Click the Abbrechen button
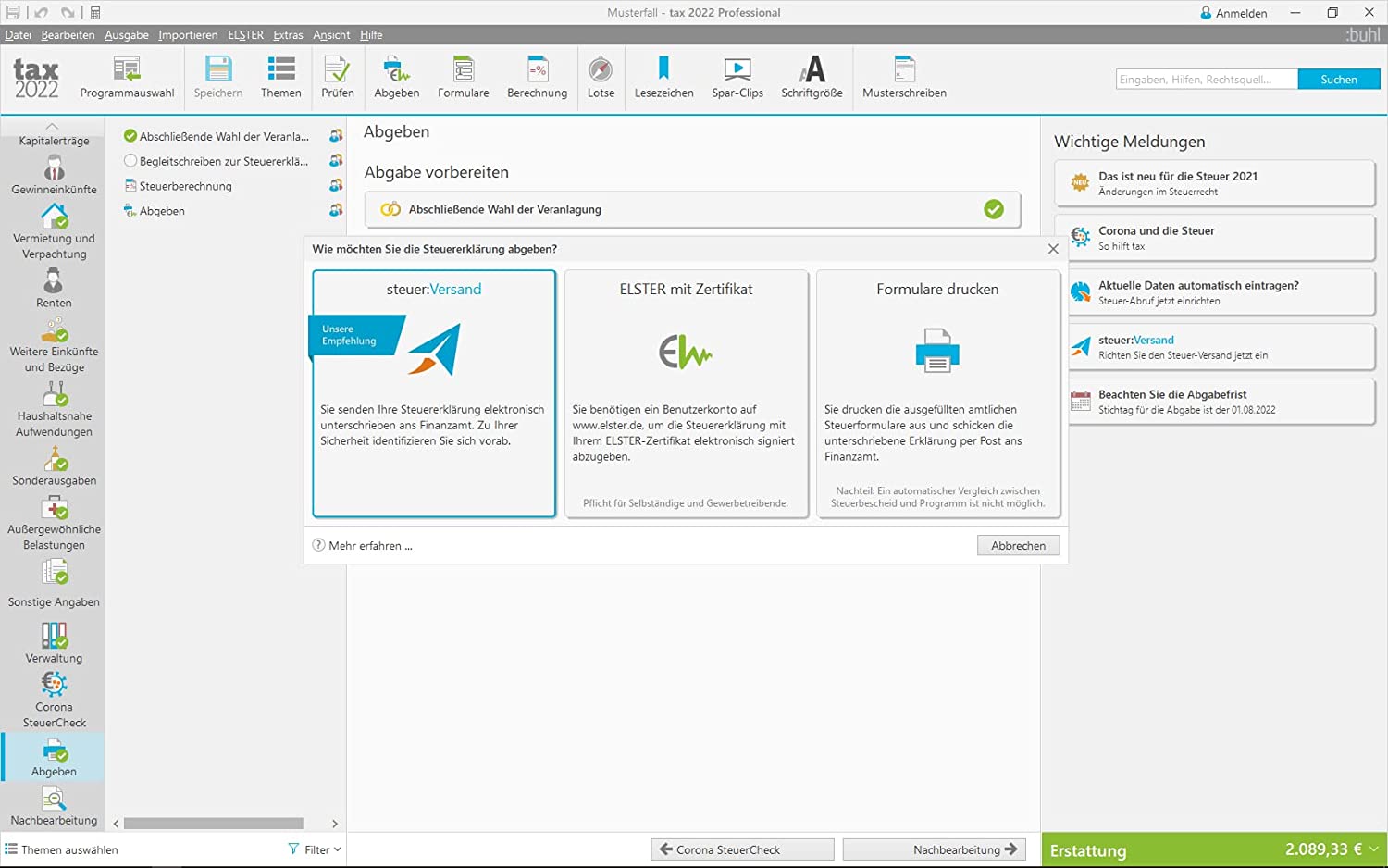Viewport: 1388px width, 868px height. (1018, 546)
